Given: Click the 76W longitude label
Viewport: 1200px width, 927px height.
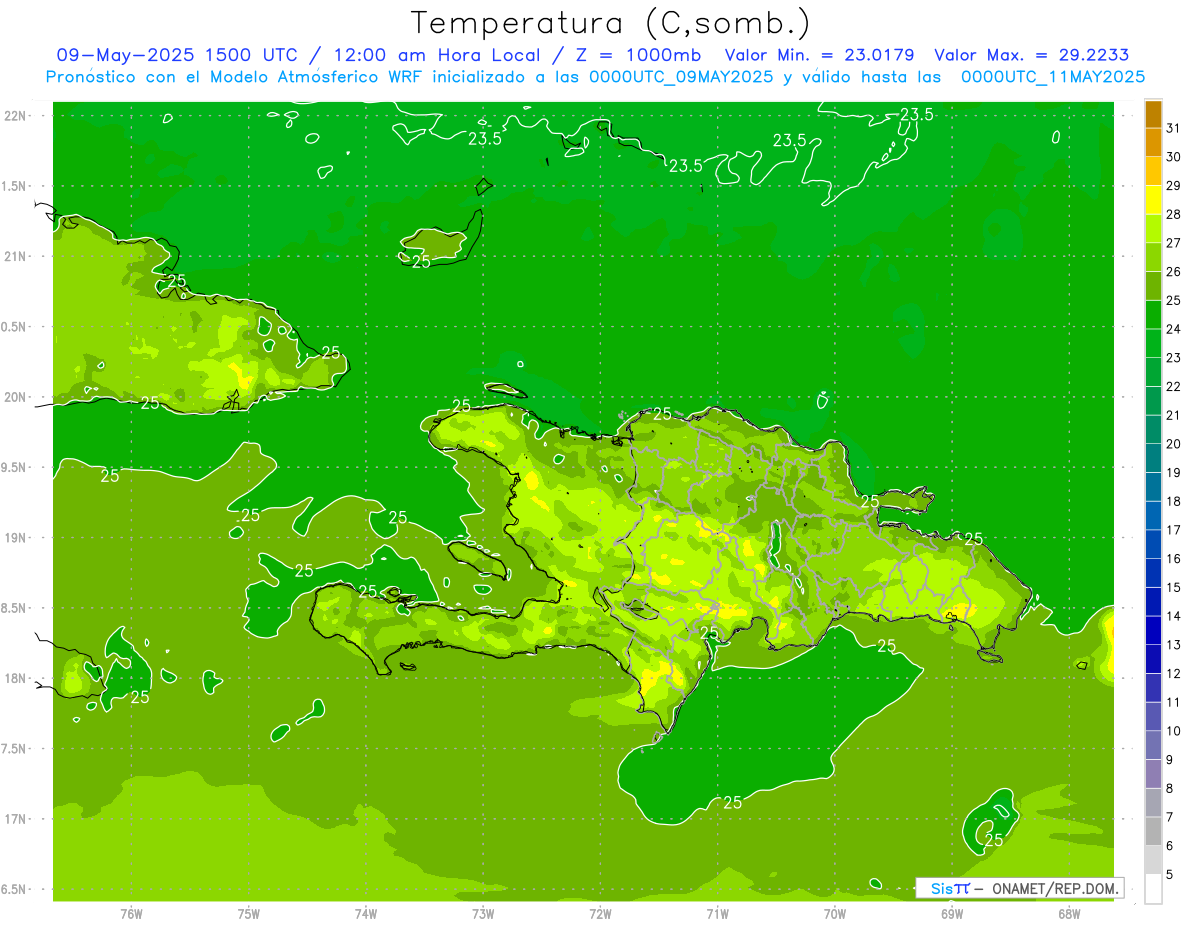Looking at the screenshot, I should click(x=131, y=913).
